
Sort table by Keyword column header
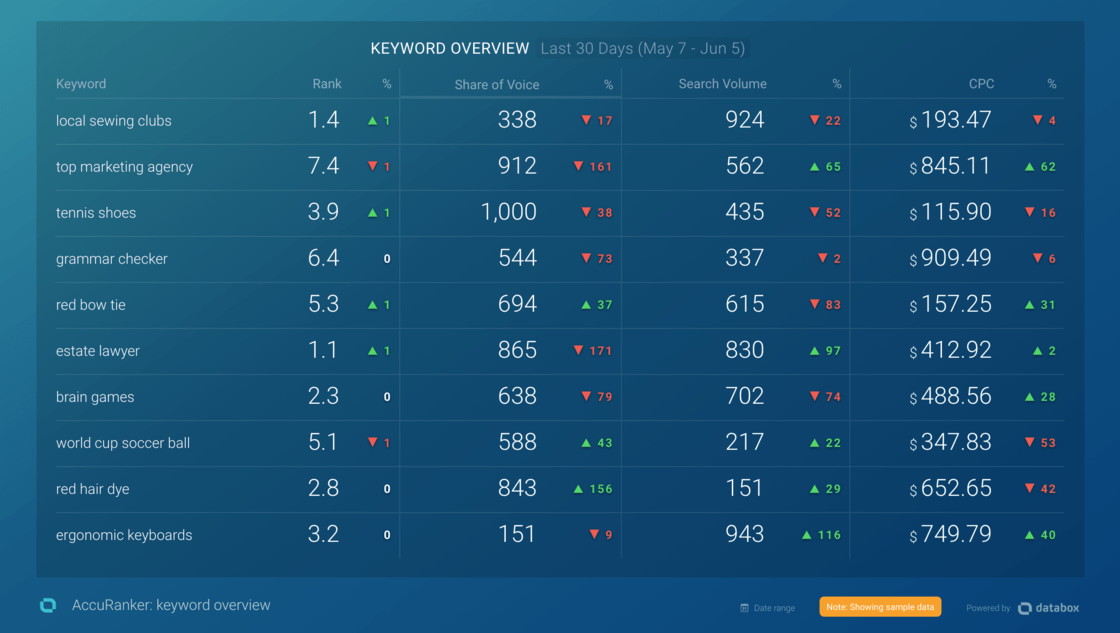tap(81, 84)
